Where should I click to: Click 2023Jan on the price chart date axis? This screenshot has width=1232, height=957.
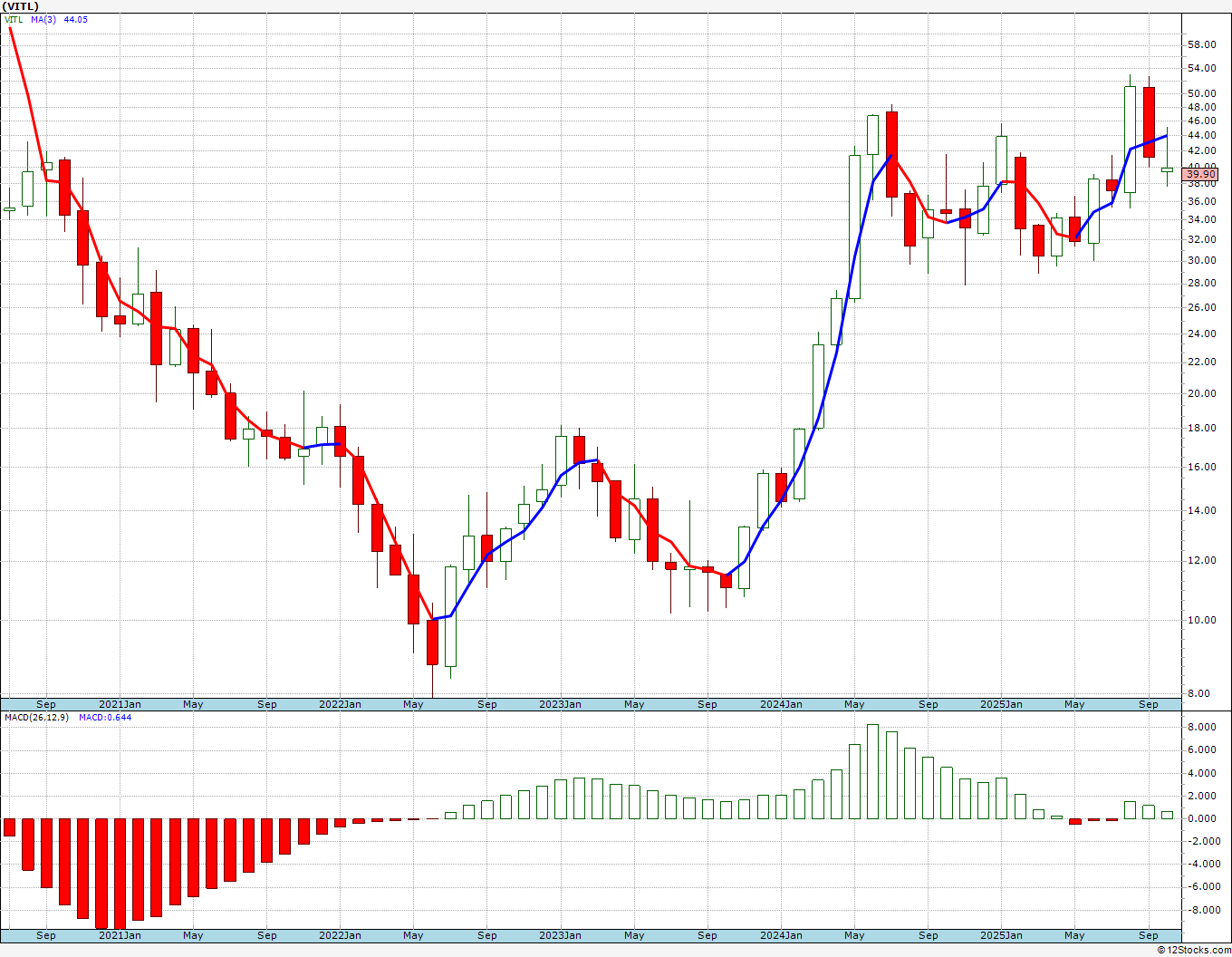pyautogui.click(x=560, y=704)
